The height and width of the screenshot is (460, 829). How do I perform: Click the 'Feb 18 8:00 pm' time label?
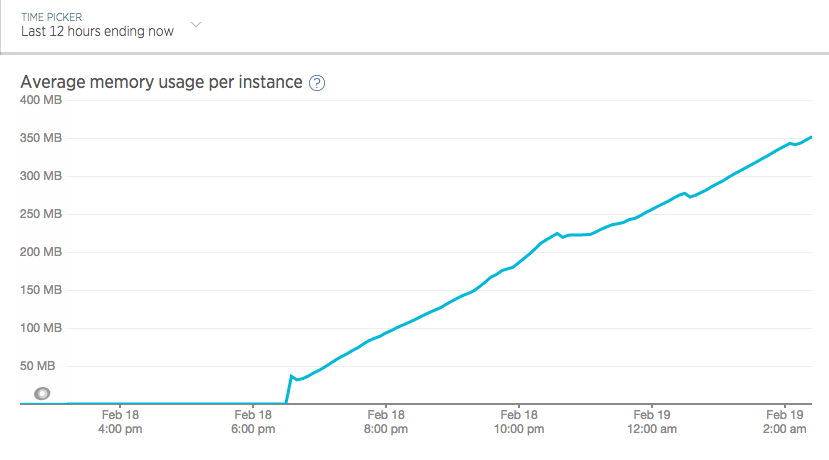point(386,422)
